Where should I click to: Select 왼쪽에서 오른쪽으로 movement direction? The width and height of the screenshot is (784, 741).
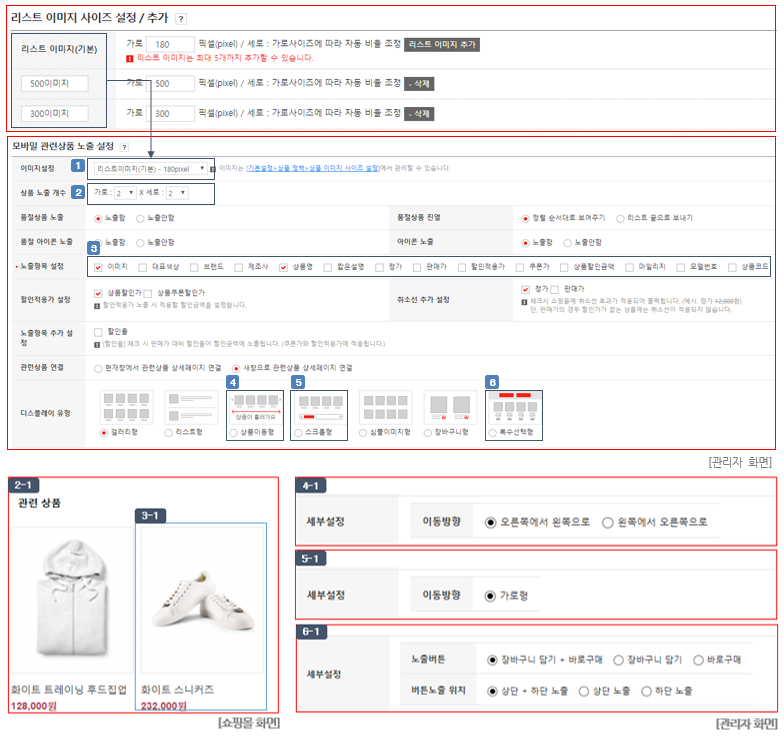point(608,522)
